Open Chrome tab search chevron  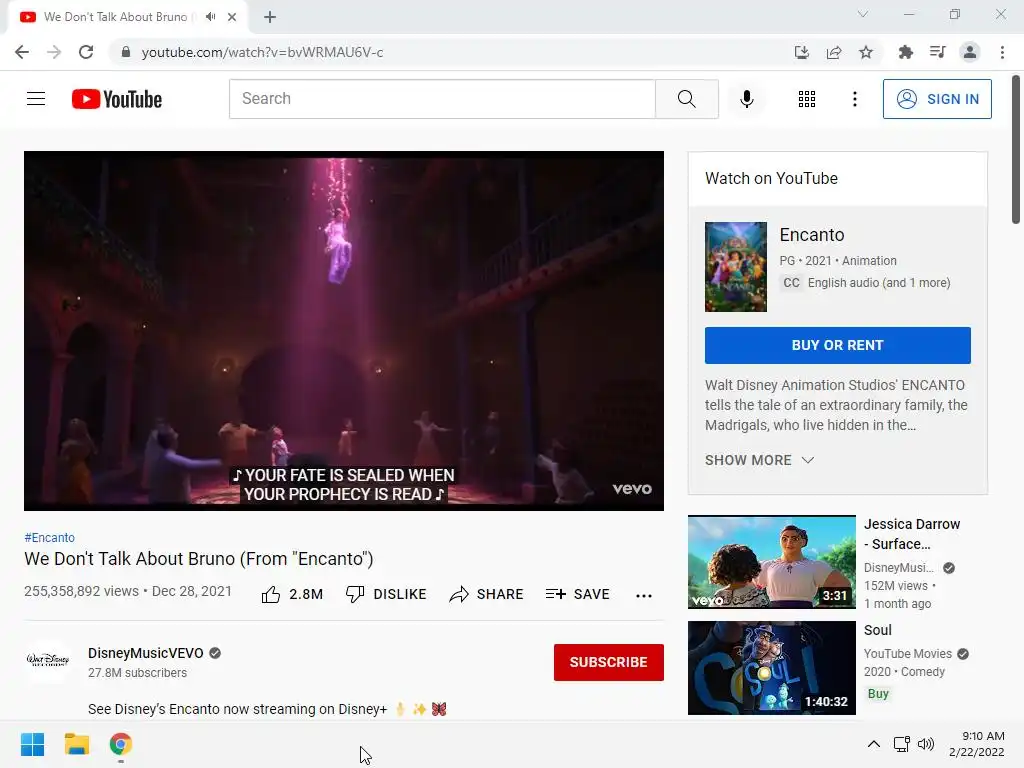click(x=863, y=14)
